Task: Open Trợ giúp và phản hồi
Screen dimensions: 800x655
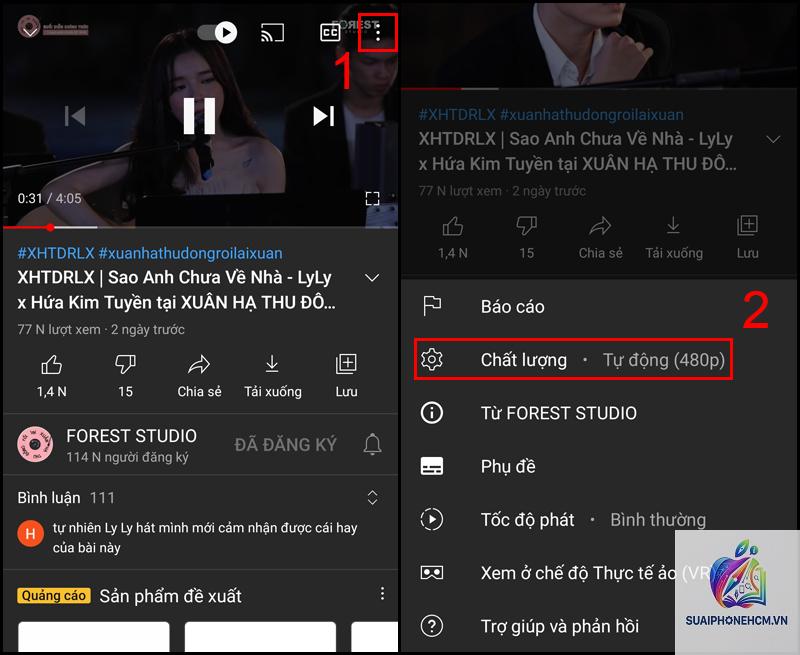Action: click(599, 625)
